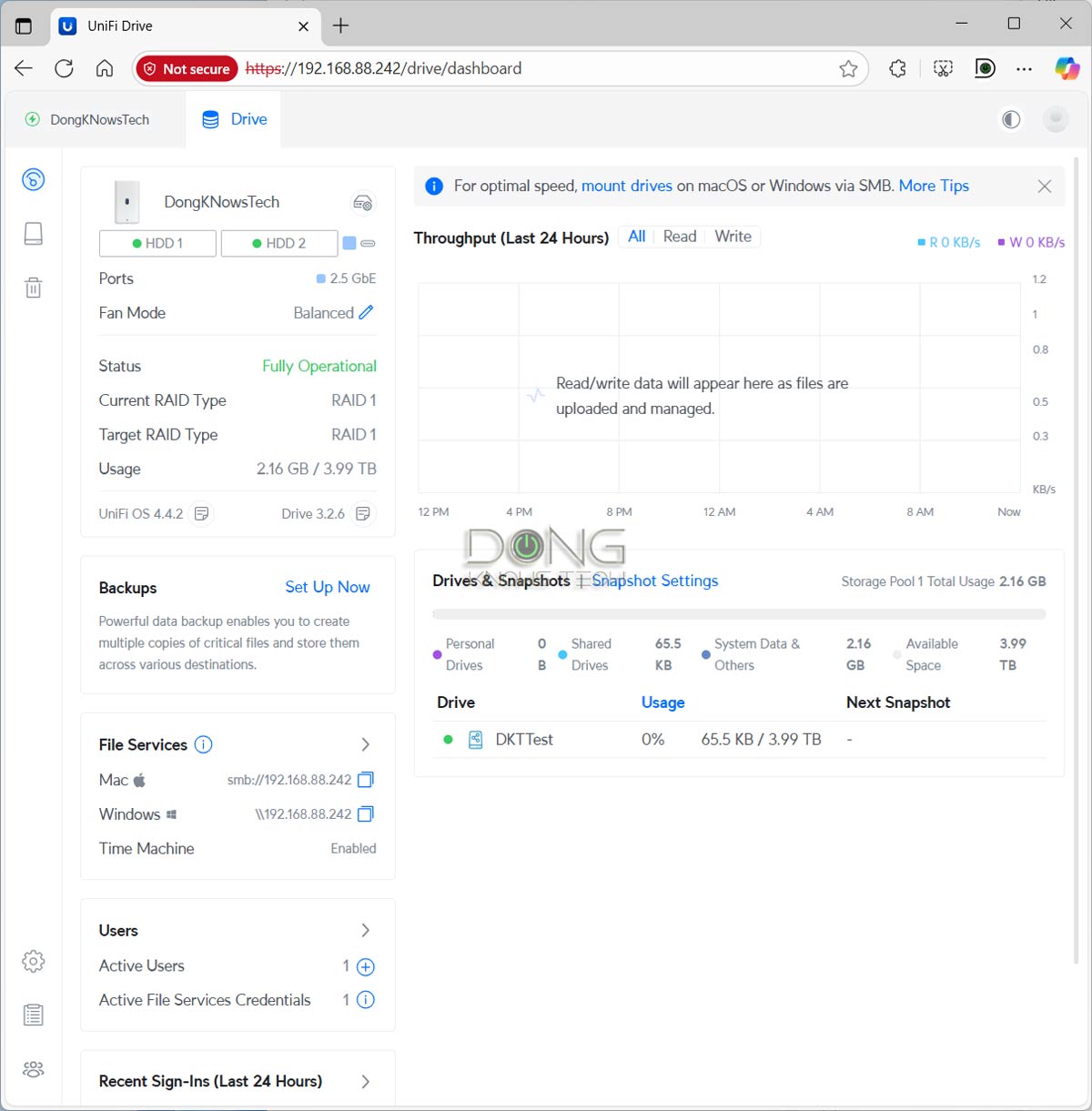Sort by the Usage column header

[662, 702]
